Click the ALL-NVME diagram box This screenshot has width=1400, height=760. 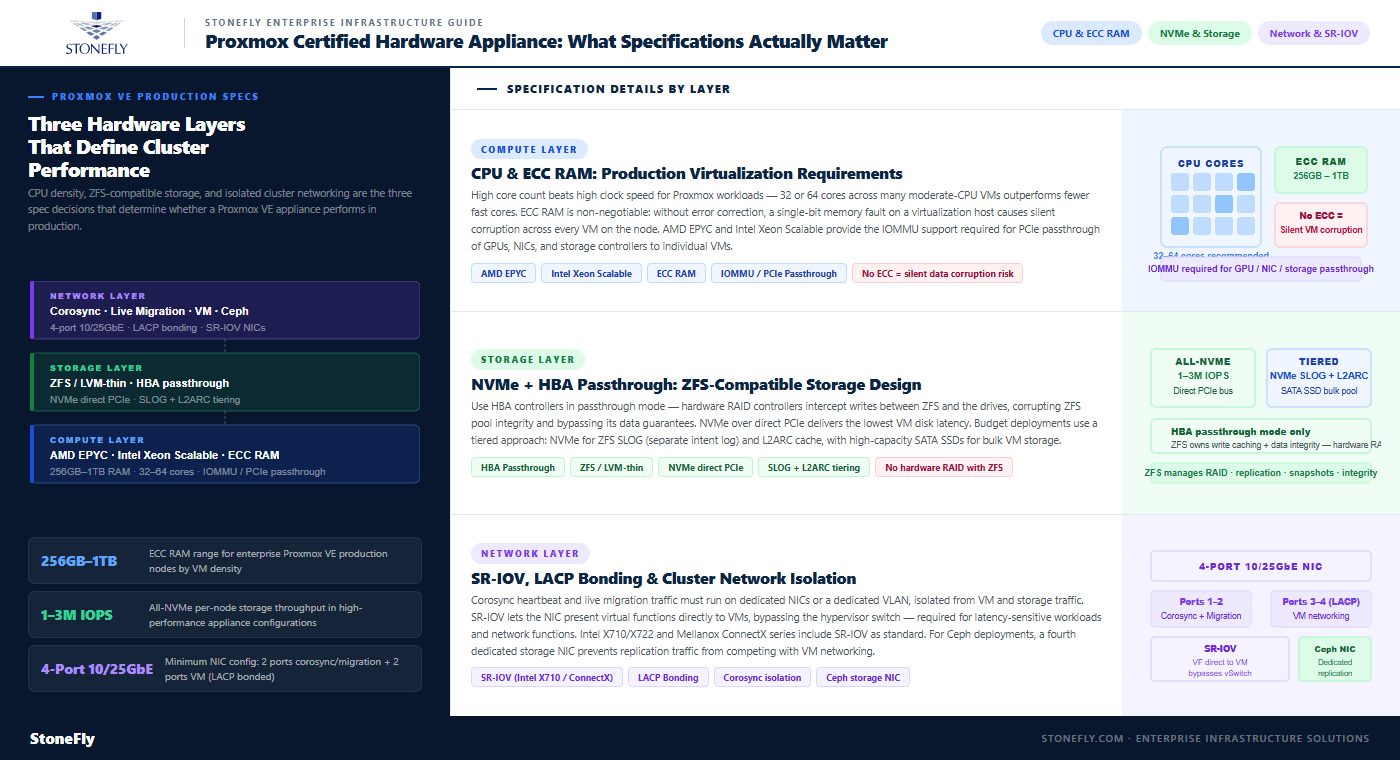(x=1202, y=377)
